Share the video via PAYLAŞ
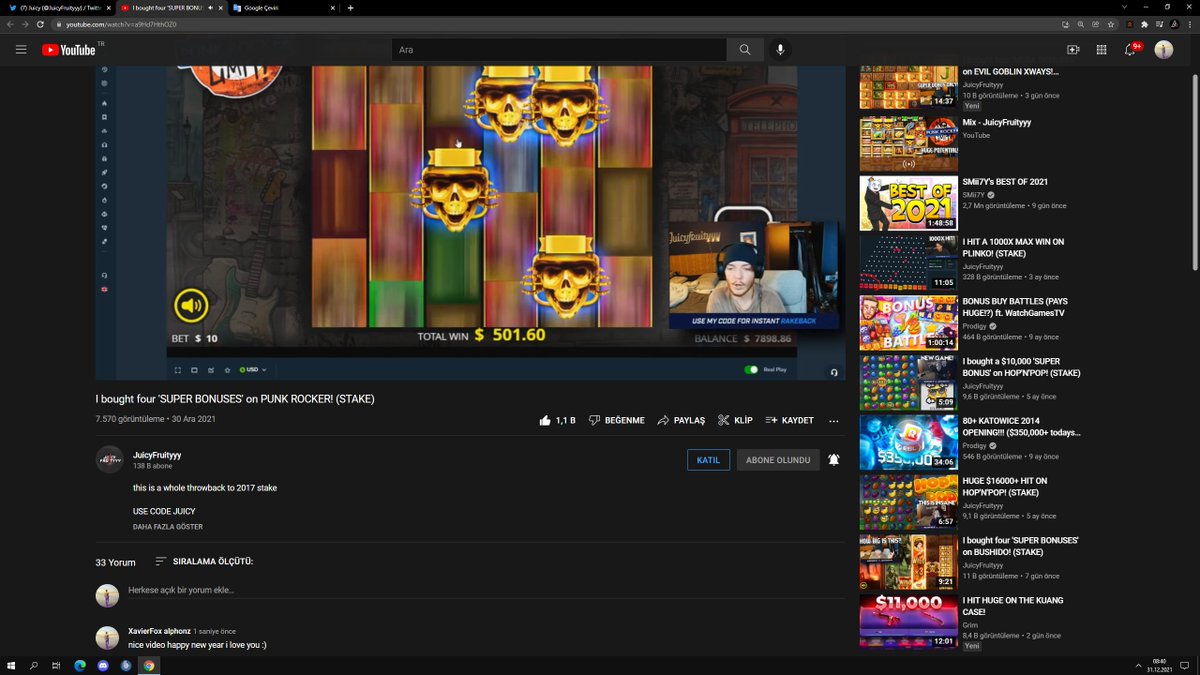 click(x=681, y=420)
